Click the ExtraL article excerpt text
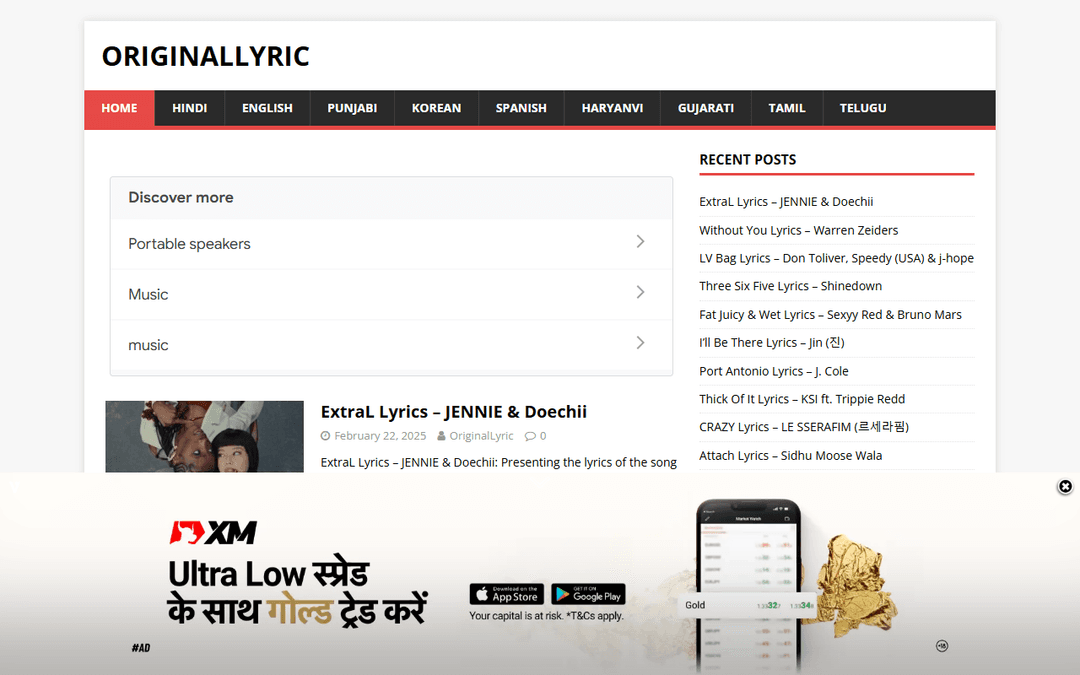1080x675 pixels. (499, 462)
